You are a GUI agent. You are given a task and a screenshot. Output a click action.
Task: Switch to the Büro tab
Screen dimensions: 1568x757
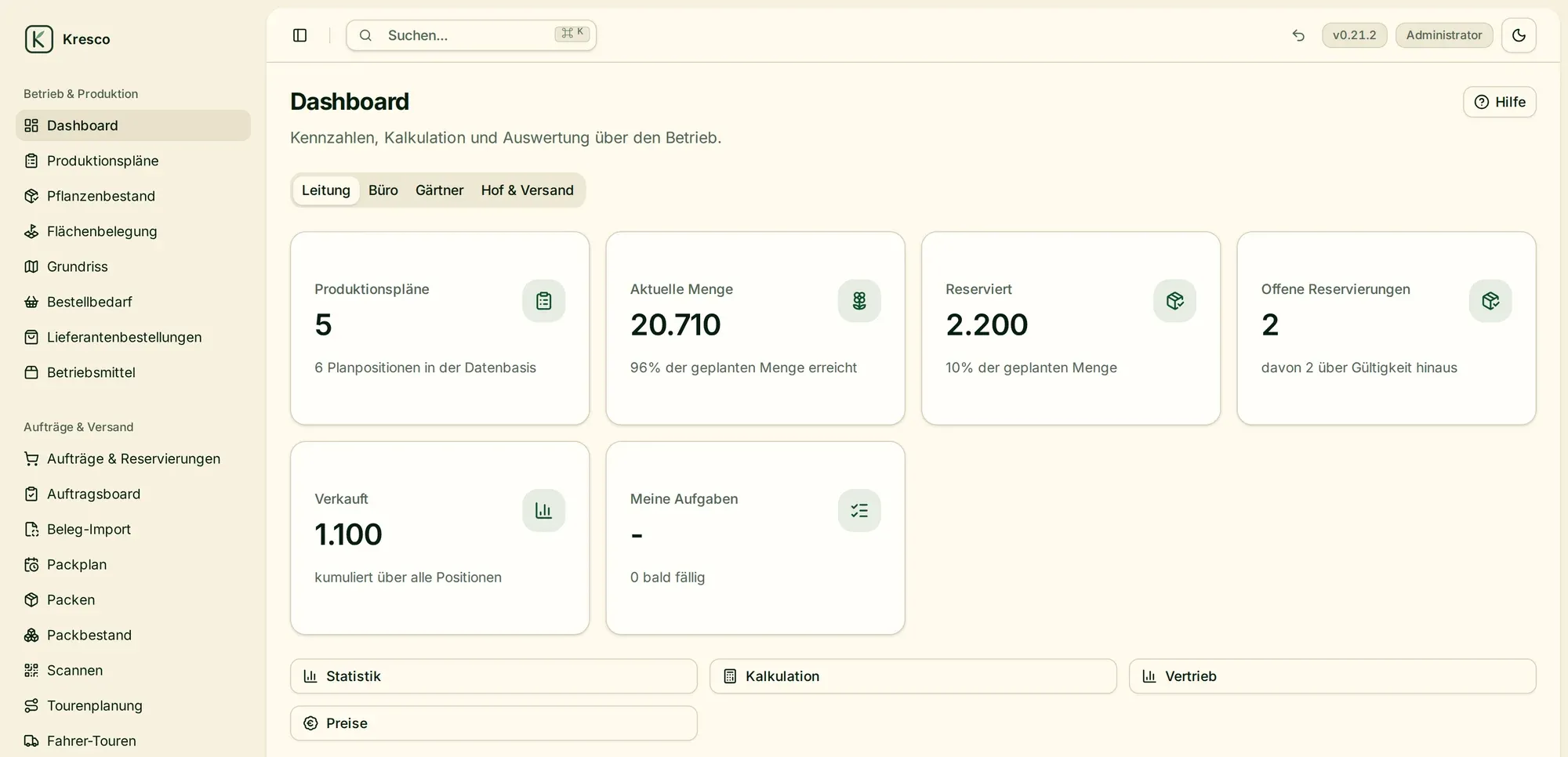click(x=383, y=190)
